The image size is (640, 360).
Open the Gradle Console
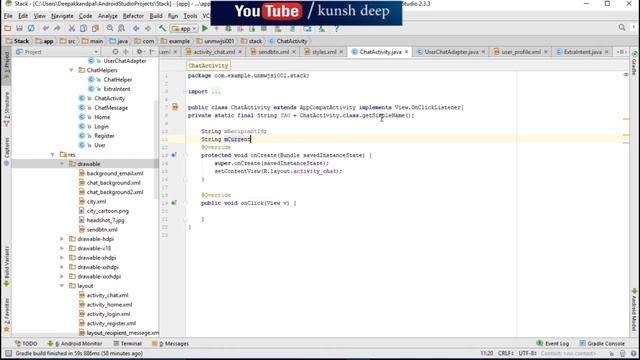pyautogui.click(x=602, y=344)
